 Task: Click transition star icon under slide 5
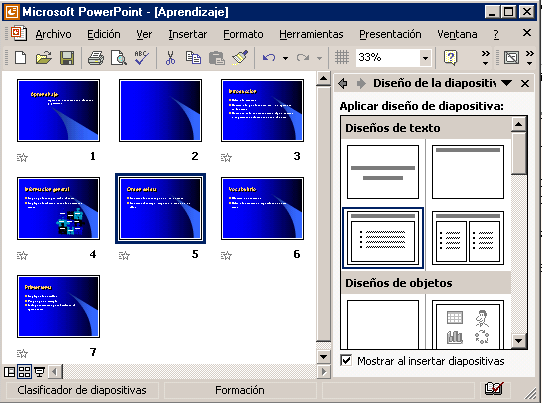124,256
